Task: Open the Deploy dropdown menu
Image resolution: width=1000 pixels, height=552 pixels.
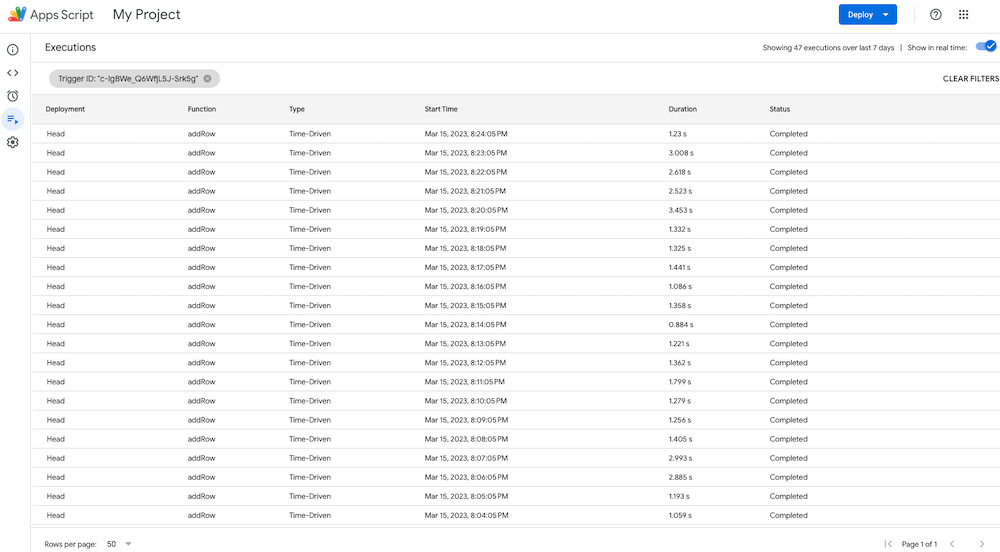Action: (867, 15)
